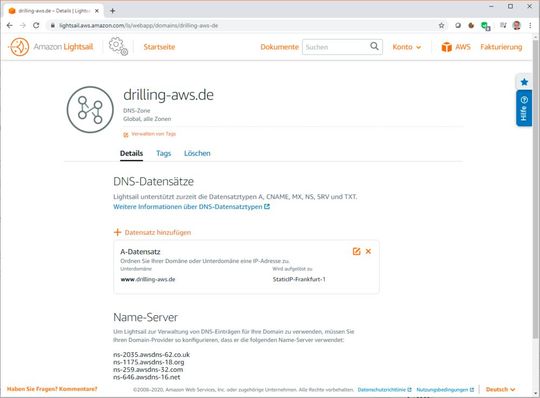This screenshot has width=540, height=398.
Task: Click www.drilling-aws.de subdomain text
Action: 148,279
